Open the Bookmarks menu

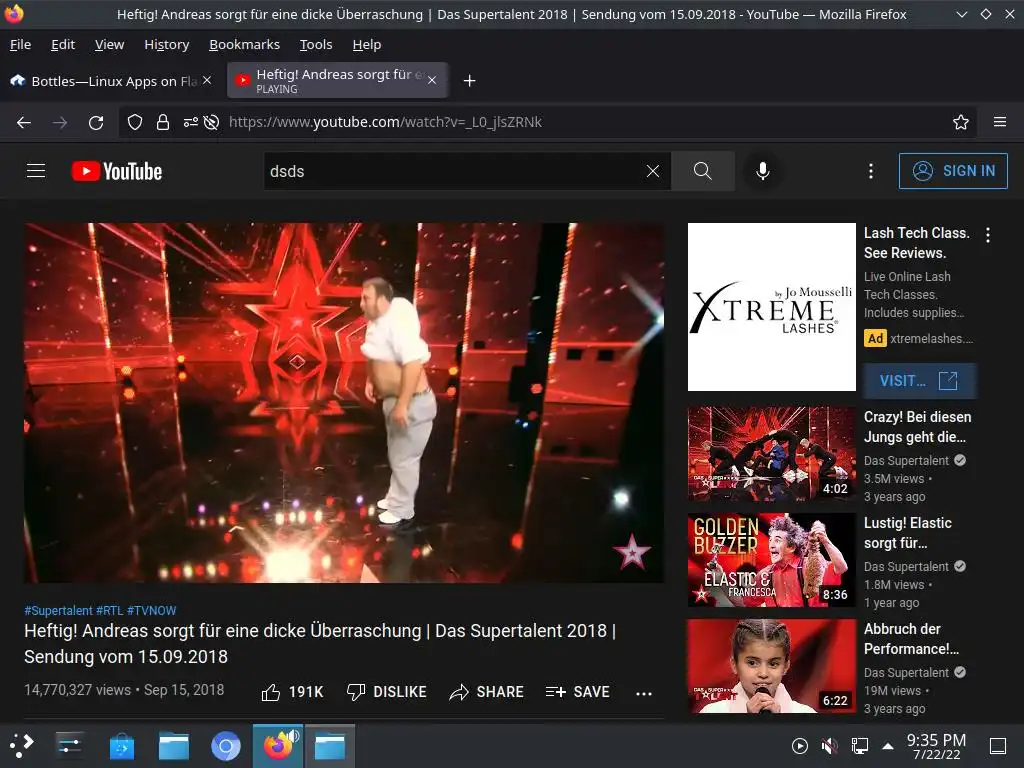(244, 44)
